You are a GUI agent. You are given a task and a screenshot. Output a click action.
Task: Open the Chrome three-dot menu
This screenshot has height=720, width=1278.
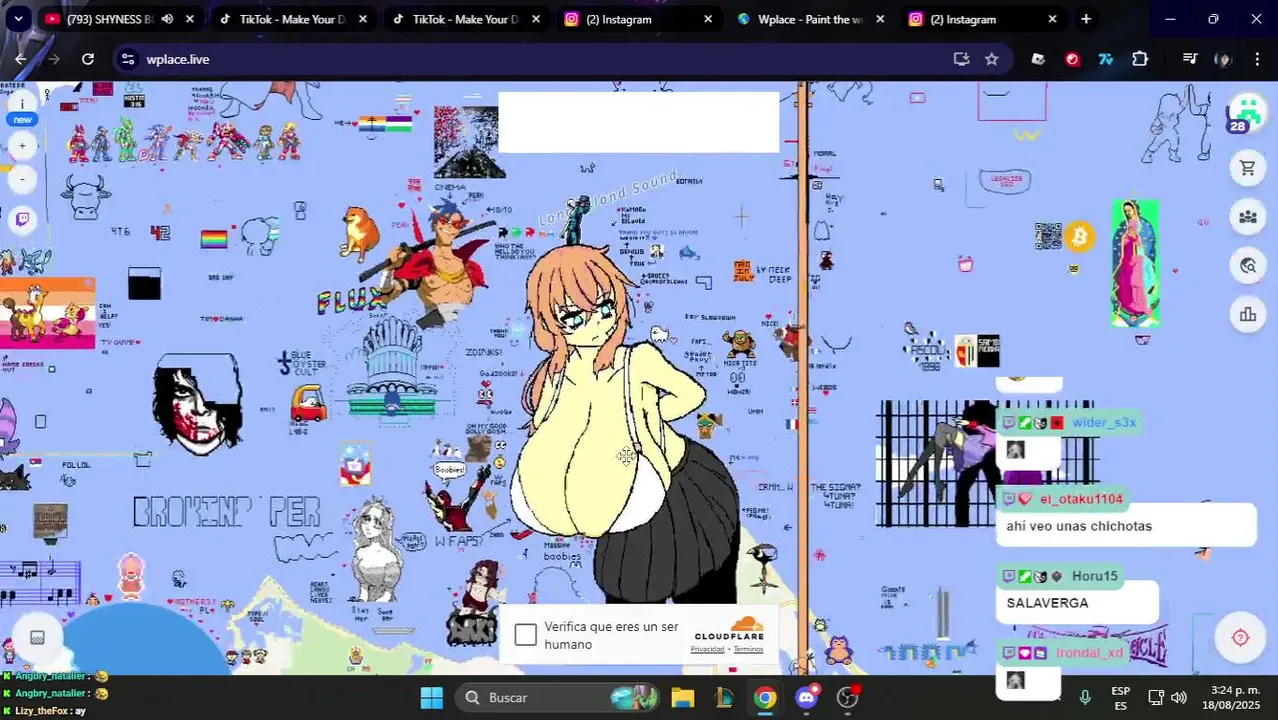click(x=1257, y=59)
